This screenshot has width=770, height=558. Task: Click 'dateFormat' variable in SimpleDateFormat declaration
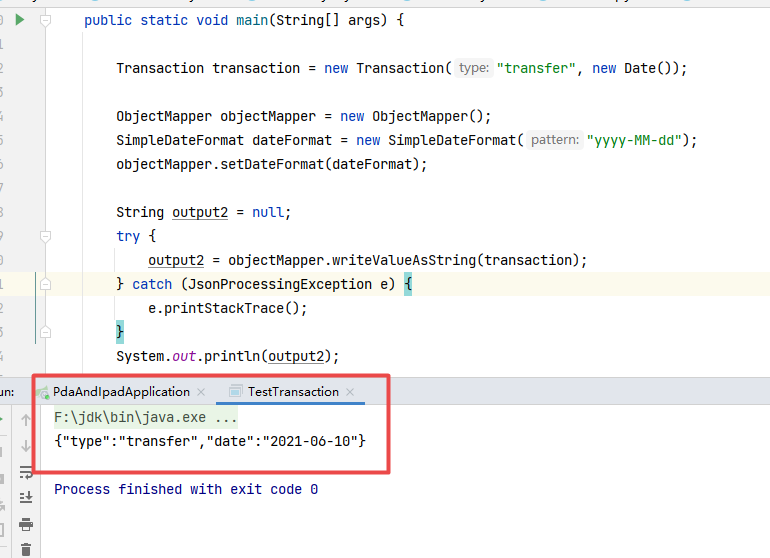pyautogui.click(x=292, y=140)
